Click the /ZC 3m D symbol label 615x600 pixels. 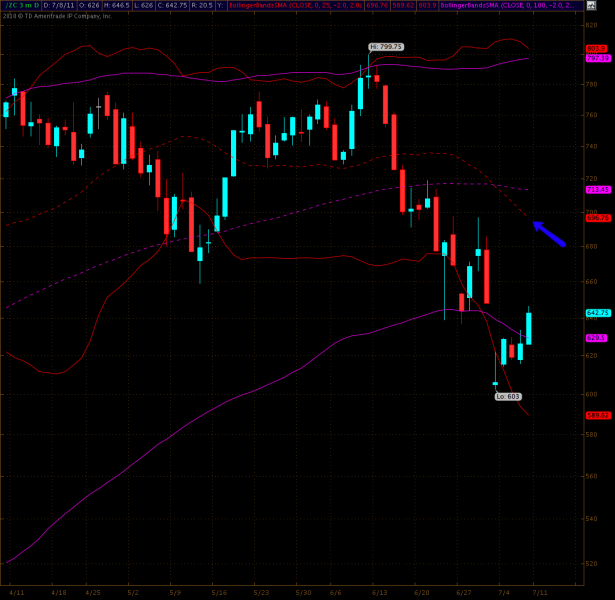tap(19, 6)
